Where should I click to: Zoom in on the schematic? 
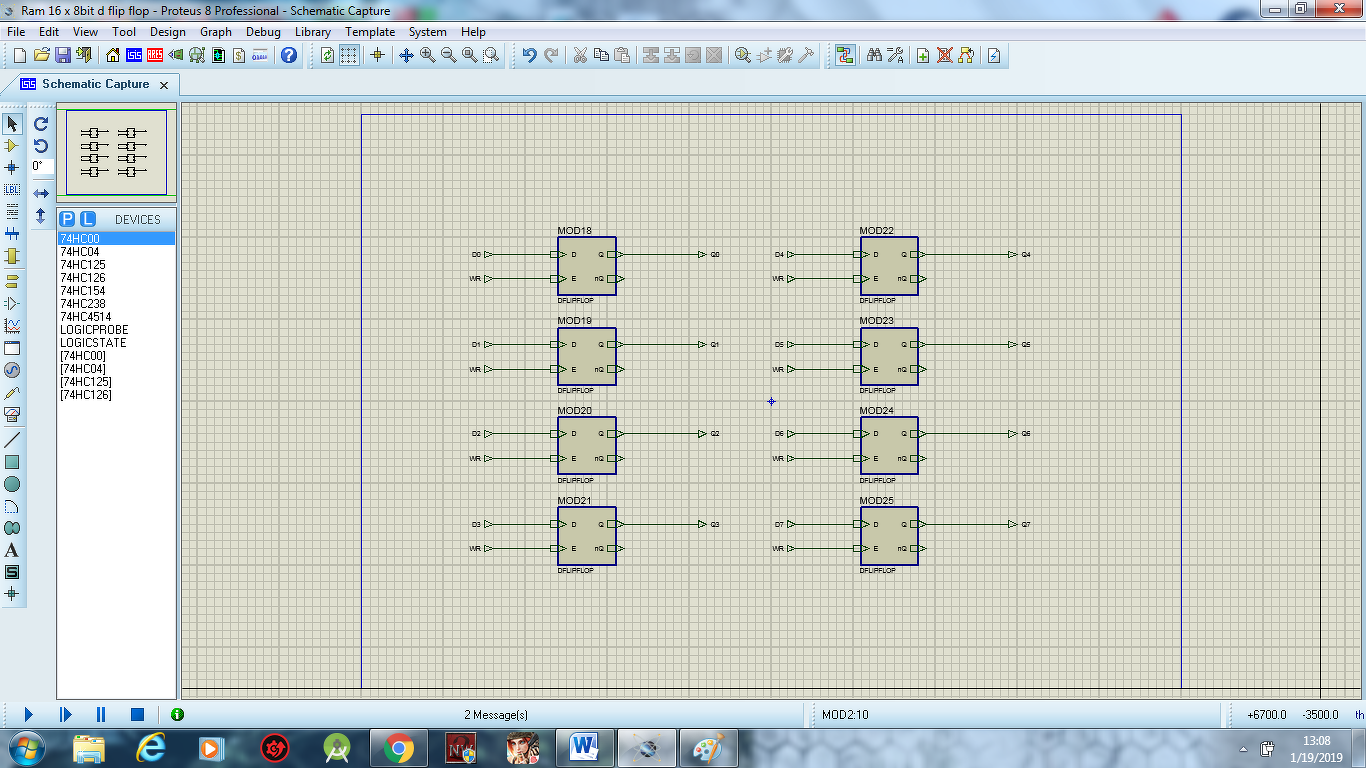(427, 55)
